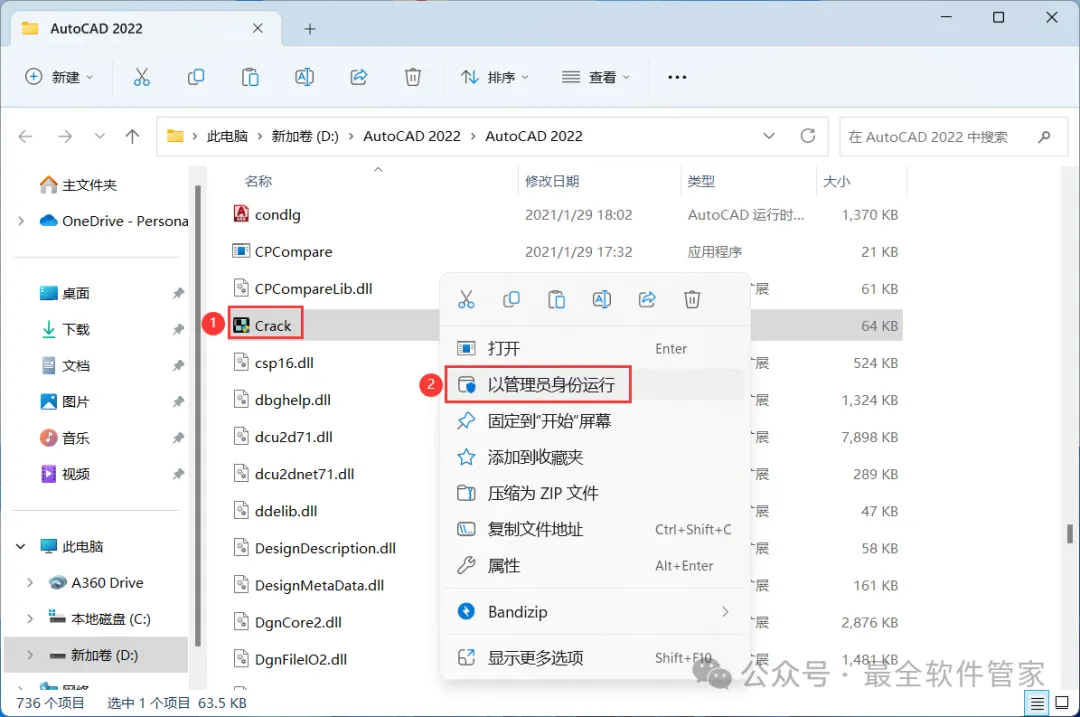Select the condlg file icon
The height and width of the screenshot is (717, 1080).
pyautogui.click(x=240, y=214)
